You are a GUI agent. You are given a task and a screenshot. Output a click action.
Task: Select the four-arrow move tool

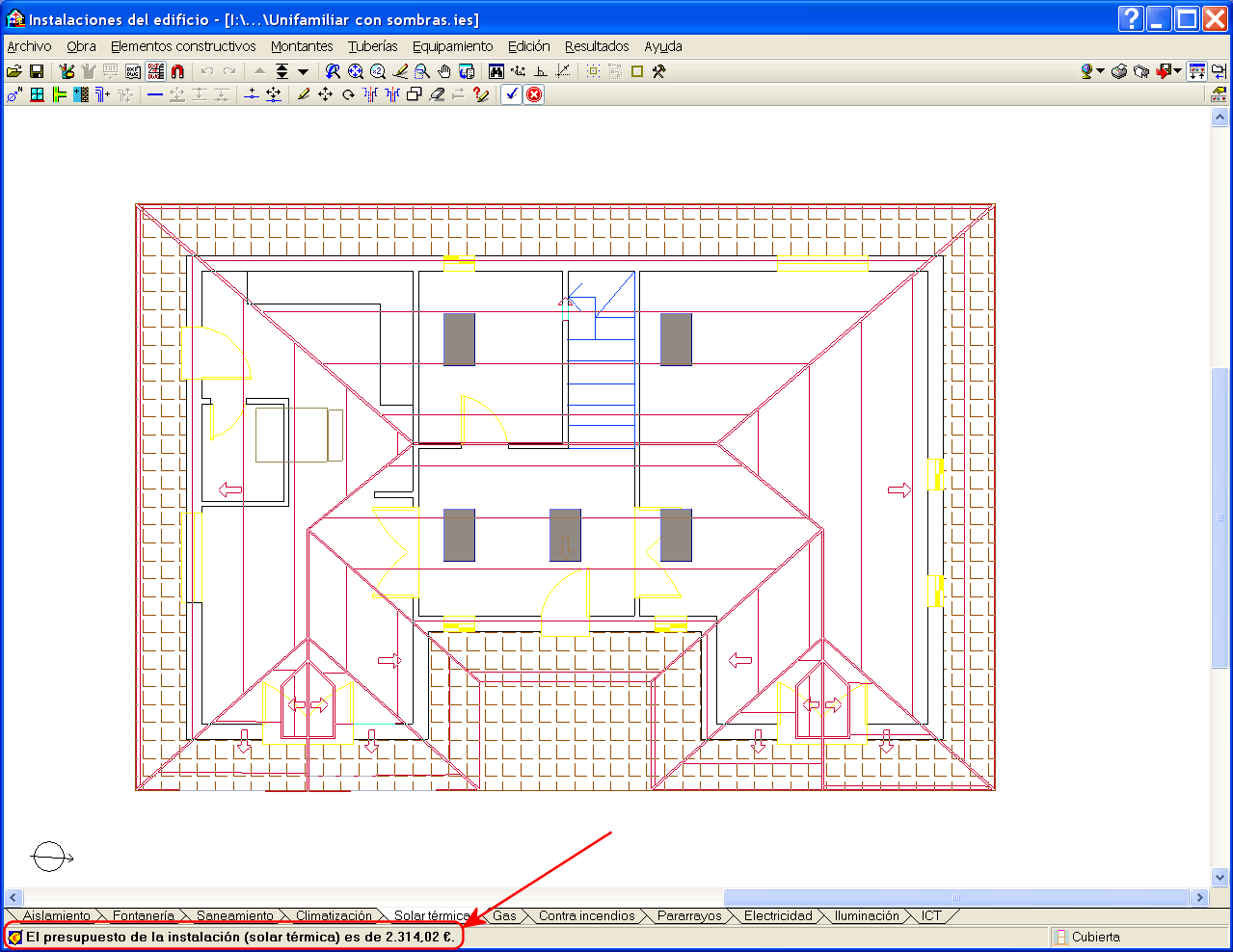point(326,94)
